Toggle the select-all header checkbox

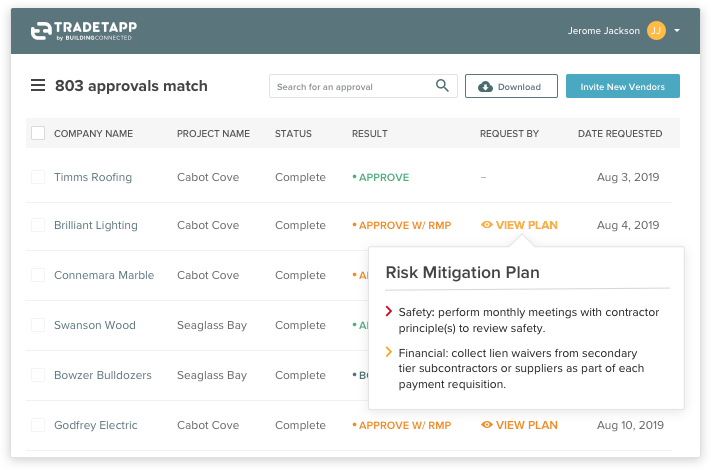(38, 133)
